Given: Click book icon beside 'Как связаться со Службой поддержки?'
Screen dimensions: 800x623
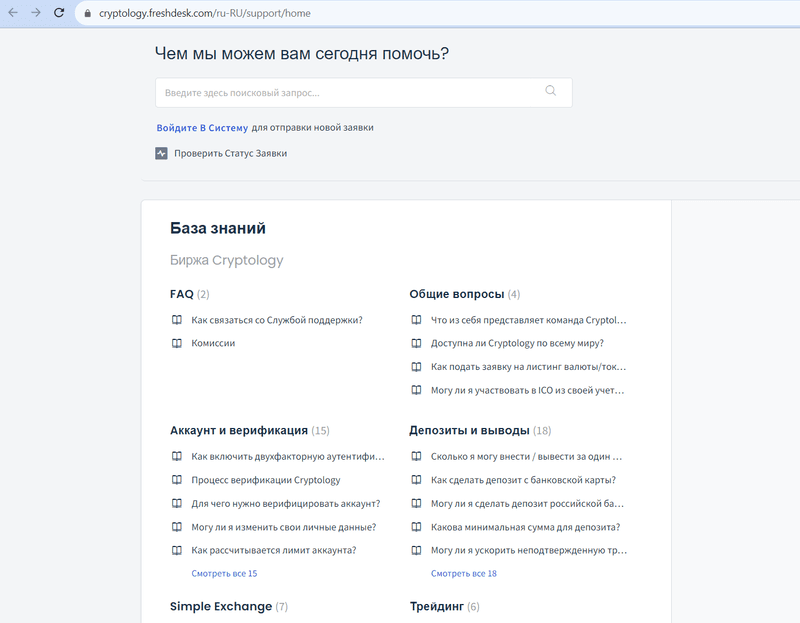Looking at the screenshot, I should pos(177,320).
